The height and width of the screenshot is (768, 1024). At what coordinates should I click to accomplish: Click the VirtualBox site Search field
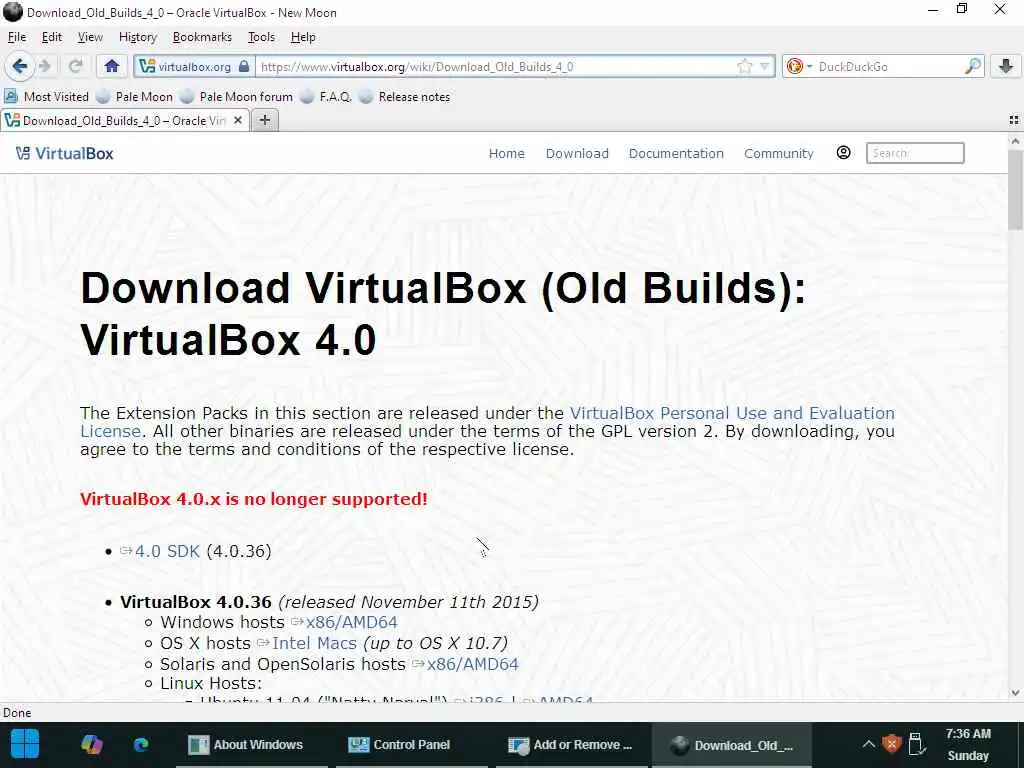[915, 153]
